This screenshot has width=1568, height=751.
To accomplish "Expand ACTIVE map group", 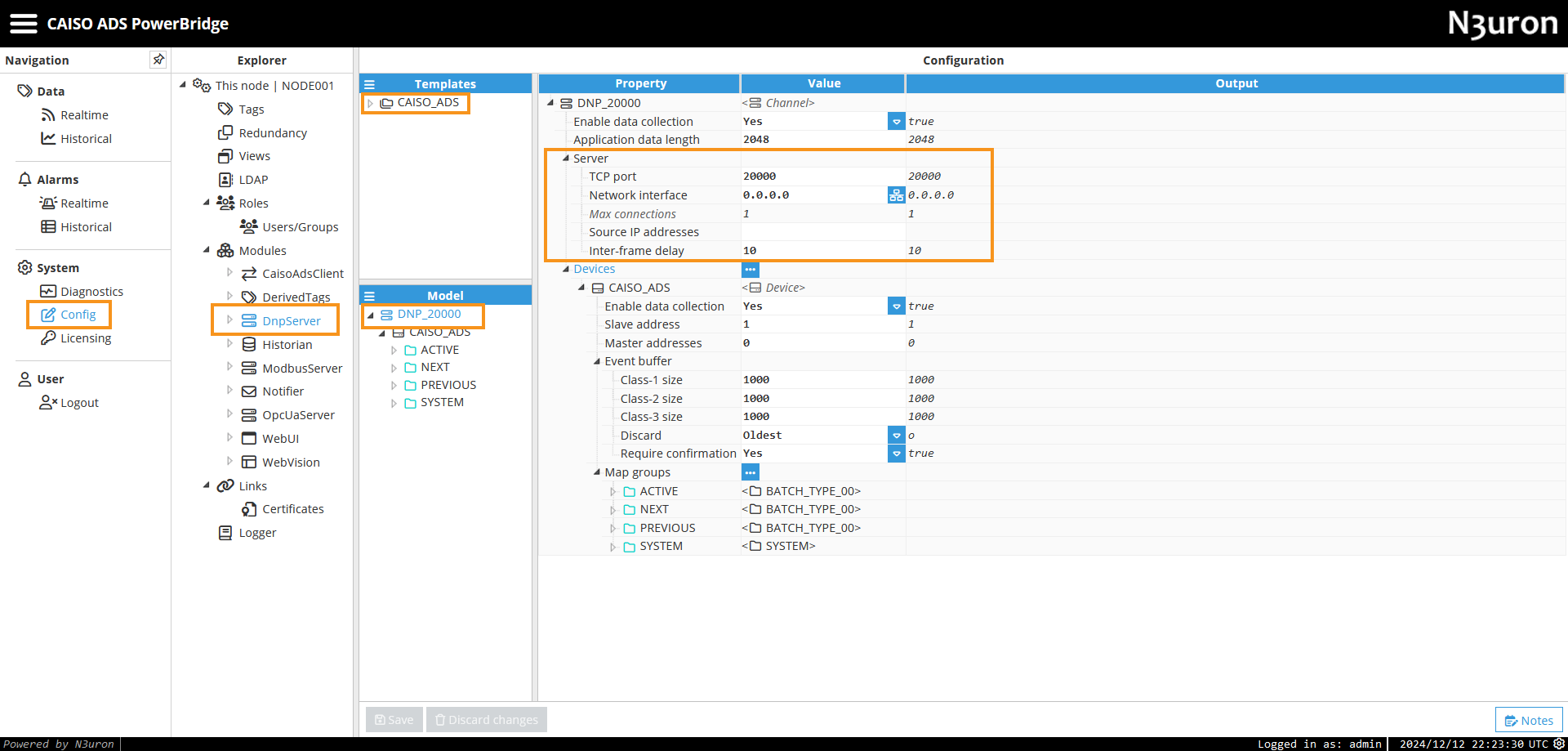I will point(612,492).
